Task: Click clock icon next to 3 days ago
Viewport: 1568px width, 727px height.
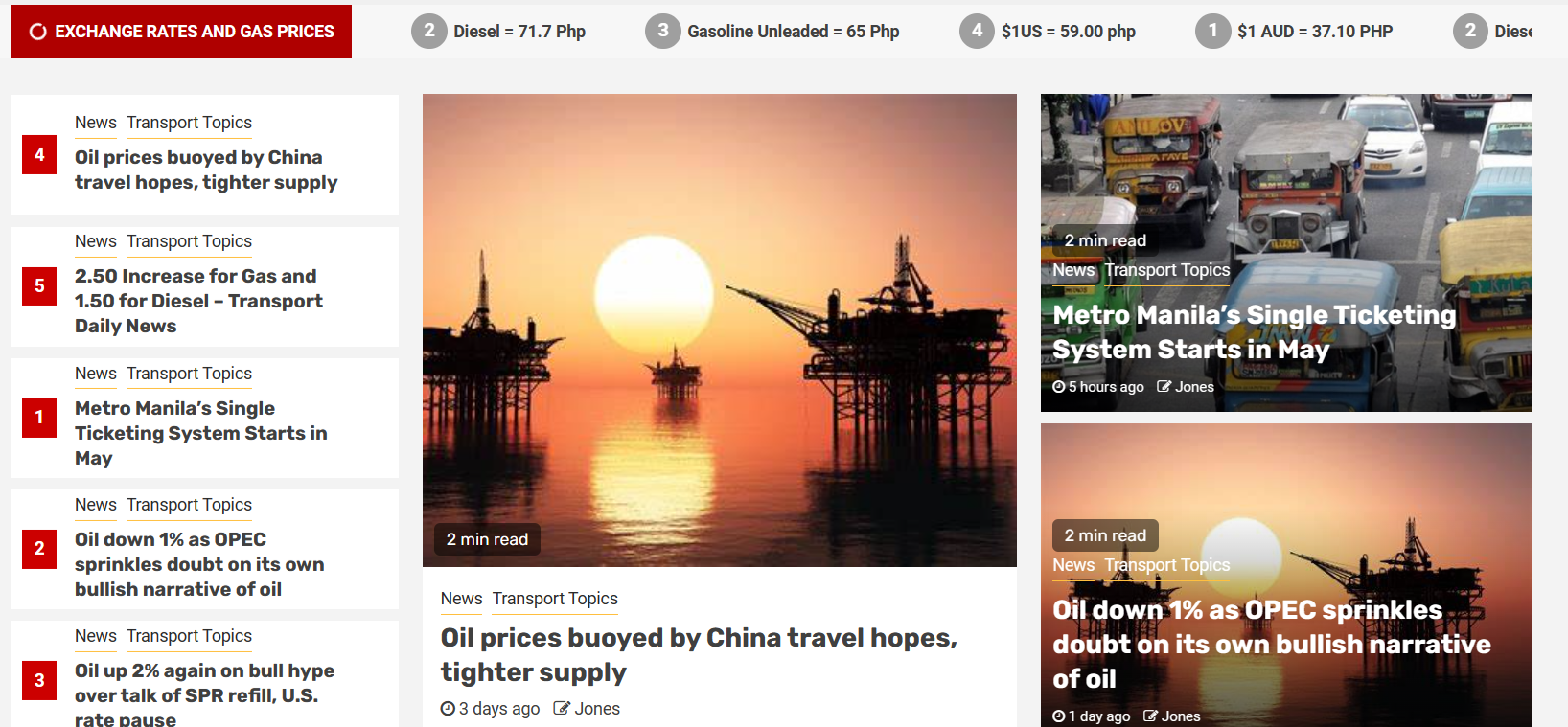Action: [448, 709]
